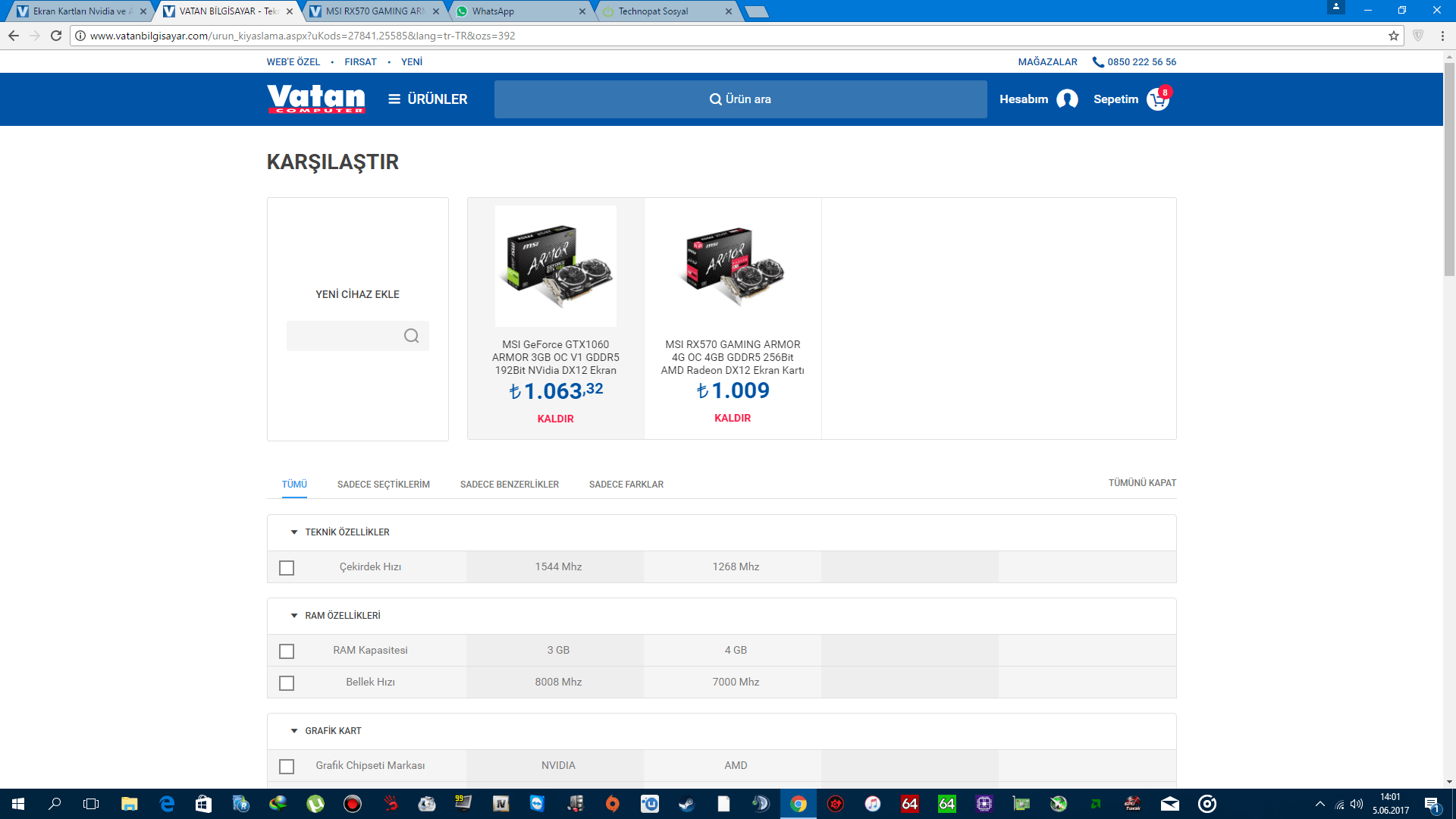The image size is (1456, 819).
Task: Bookmark this page with star icon
Action: point(1394,36)
